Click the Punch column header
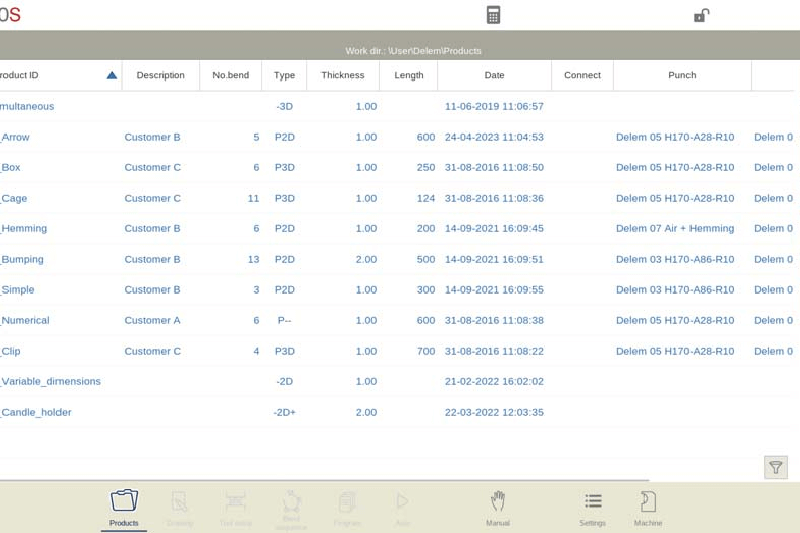Viewport: 800px width, 533px height. (682, 75)
